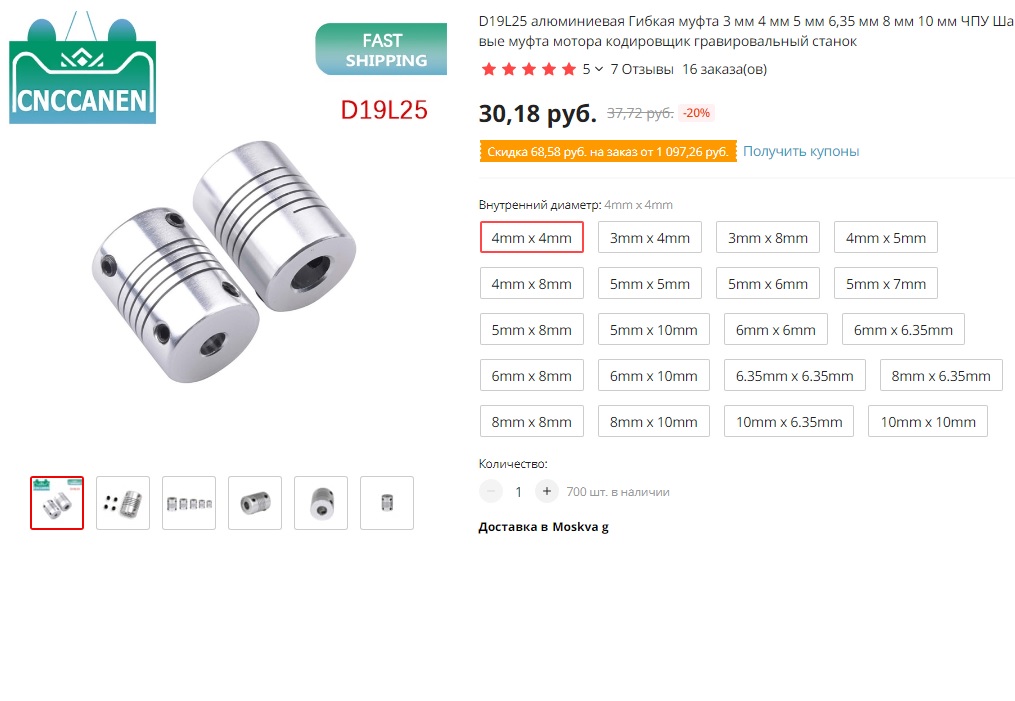View thumbnail showing coupling with set screws

click(123, 503)
